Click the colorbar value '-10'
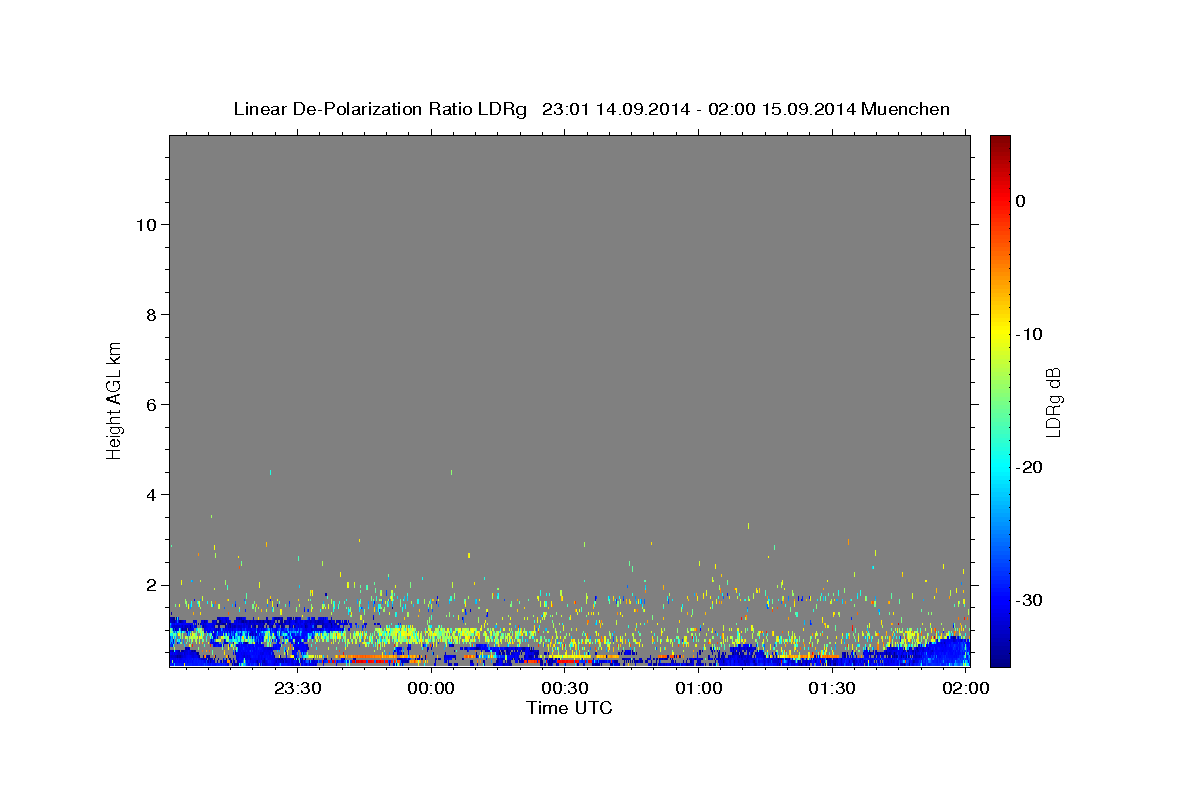1200x800 pixels. 1029,334
